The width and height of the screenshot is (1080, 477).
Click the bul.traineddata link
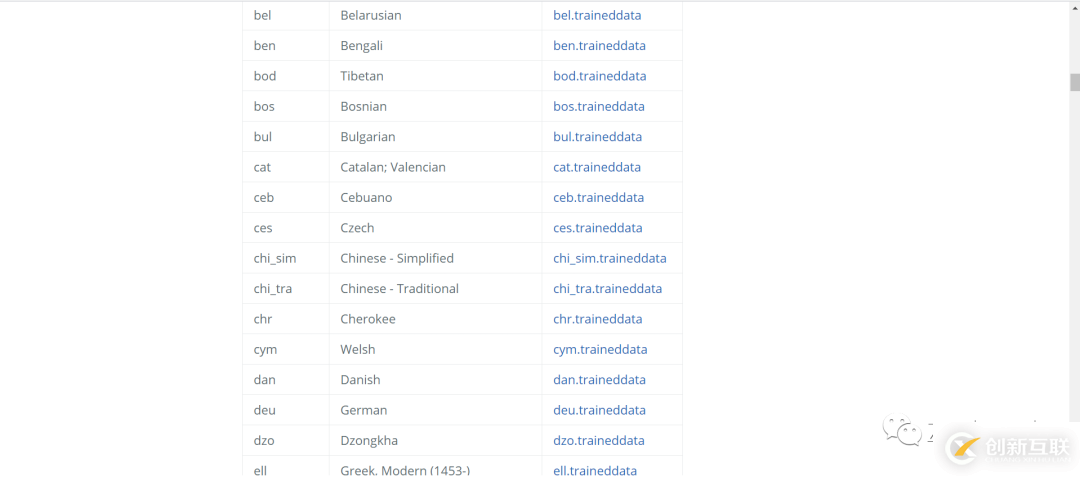pos(597,137)
